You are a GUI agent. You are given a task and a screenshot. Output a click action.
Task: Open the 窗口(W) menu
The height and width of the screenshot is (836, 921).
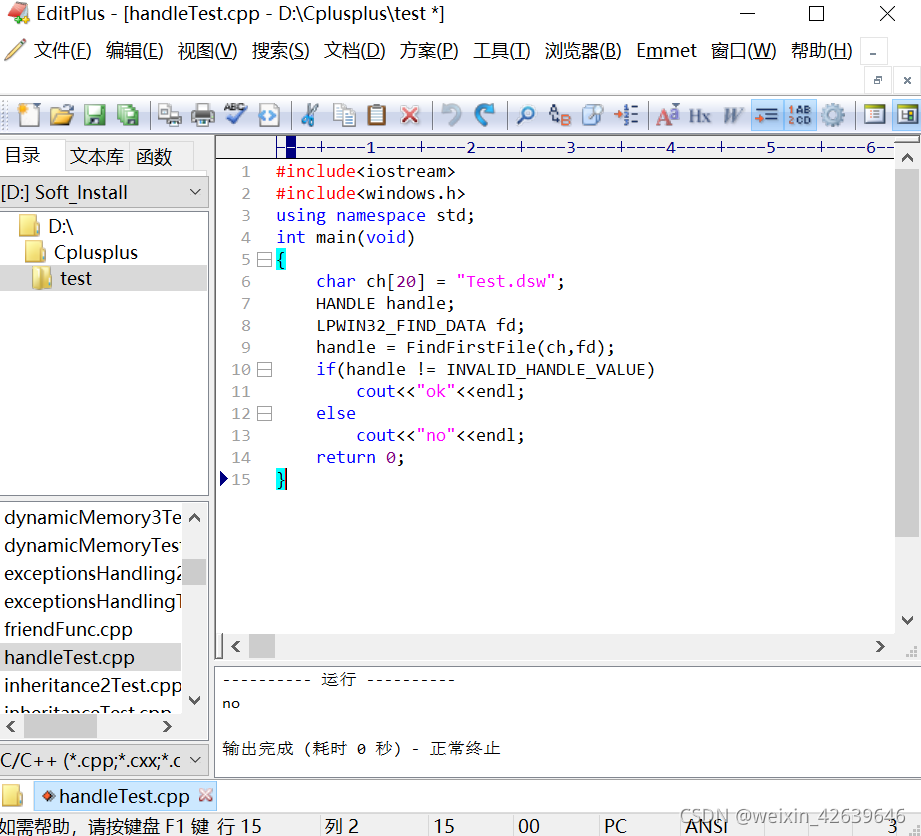tap(743, 51)
